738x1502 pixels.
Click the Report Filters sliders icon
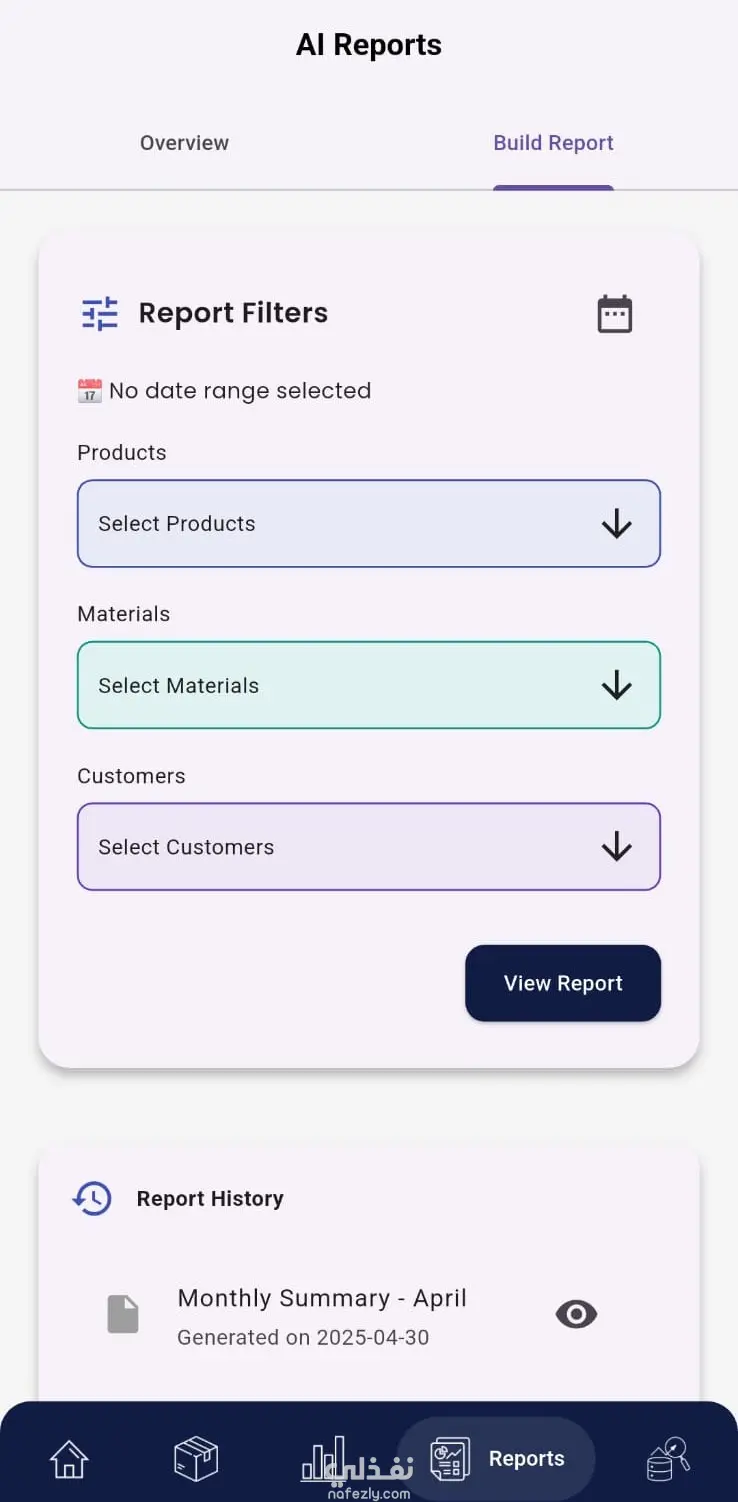(x=100, y=314)
